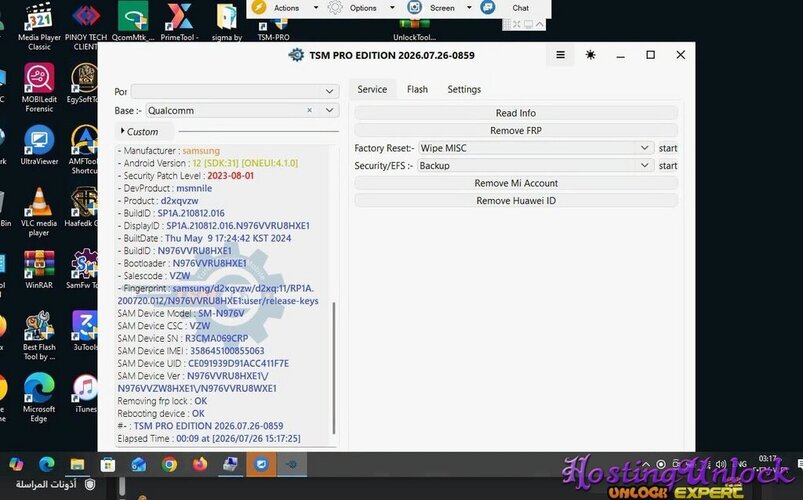
Task: Open the sigma by folder icon
Action: 227,22
